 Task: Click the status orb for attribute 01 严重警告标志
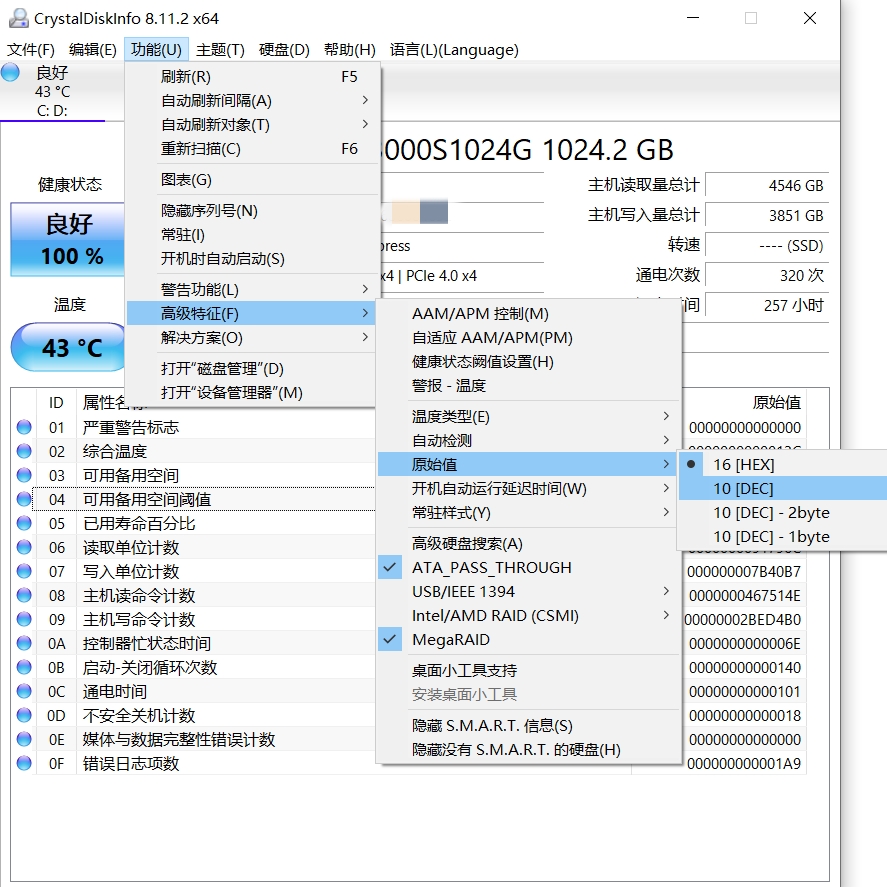(x=24, y=427)
